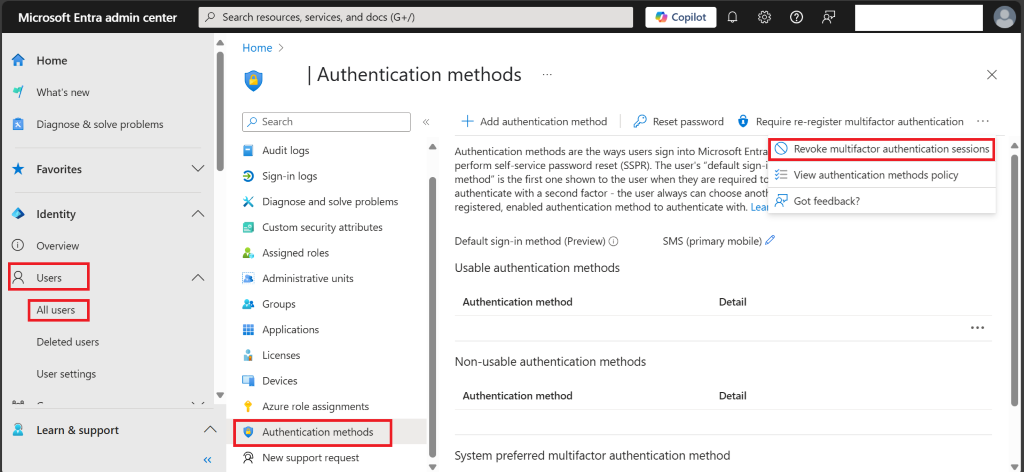The width and height of the screenshot is (1024, 472).
Task: Open the usable methods row ellipsis menu
Action: point(977,328)
